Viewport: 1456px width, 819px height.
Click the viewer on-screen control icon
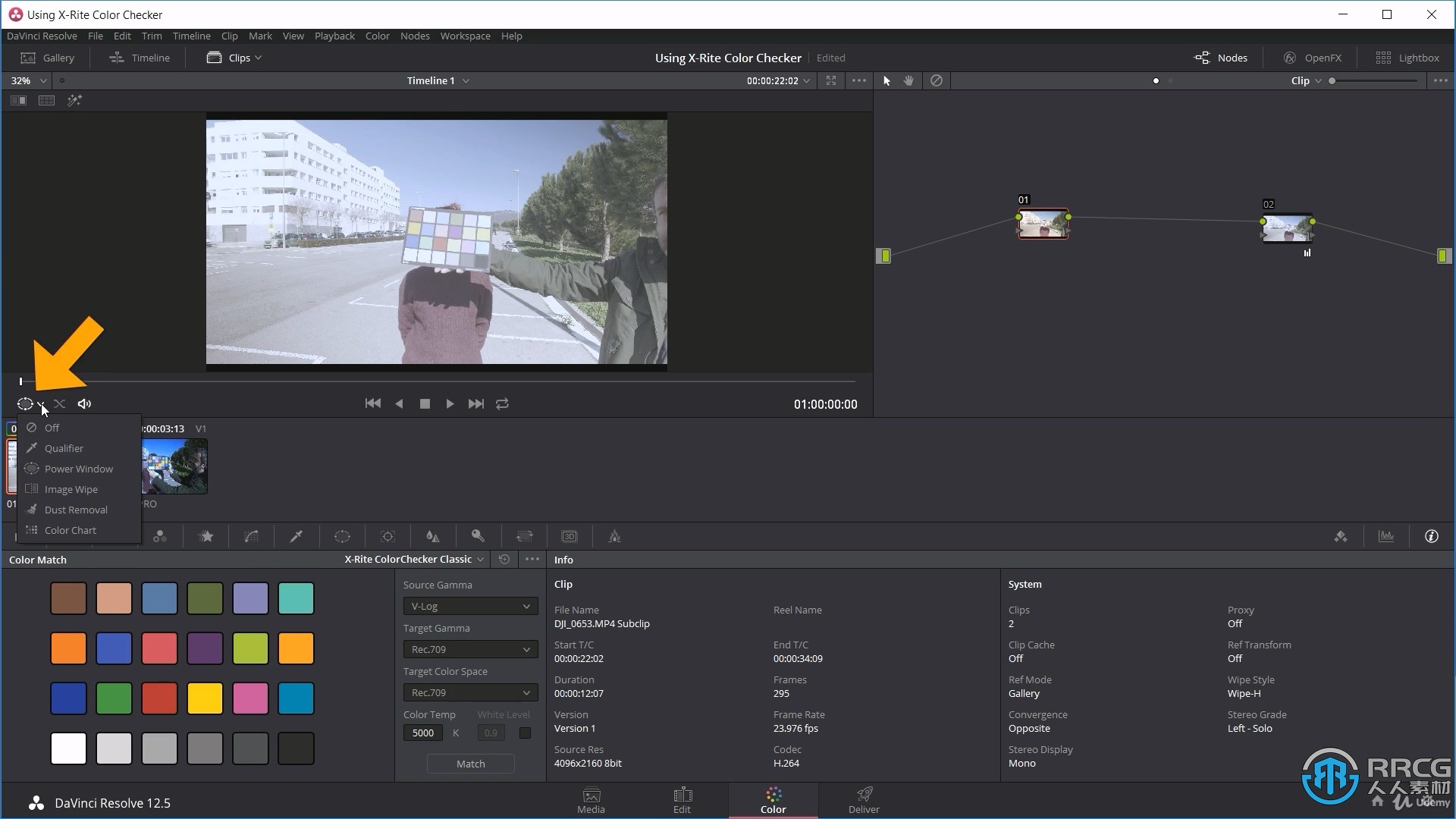(25, 404)
